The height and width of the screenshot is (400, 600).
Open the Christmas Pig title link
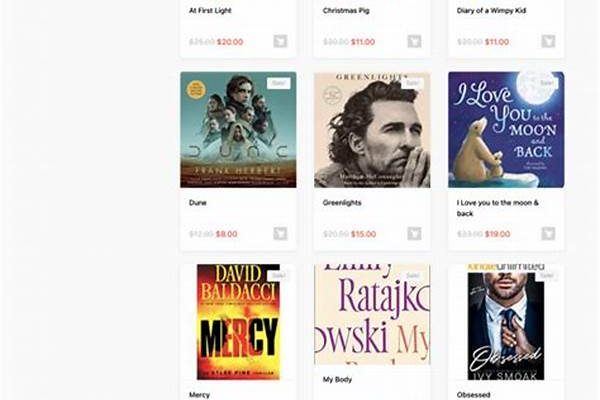pyautogui.click(x=346, y=11)
